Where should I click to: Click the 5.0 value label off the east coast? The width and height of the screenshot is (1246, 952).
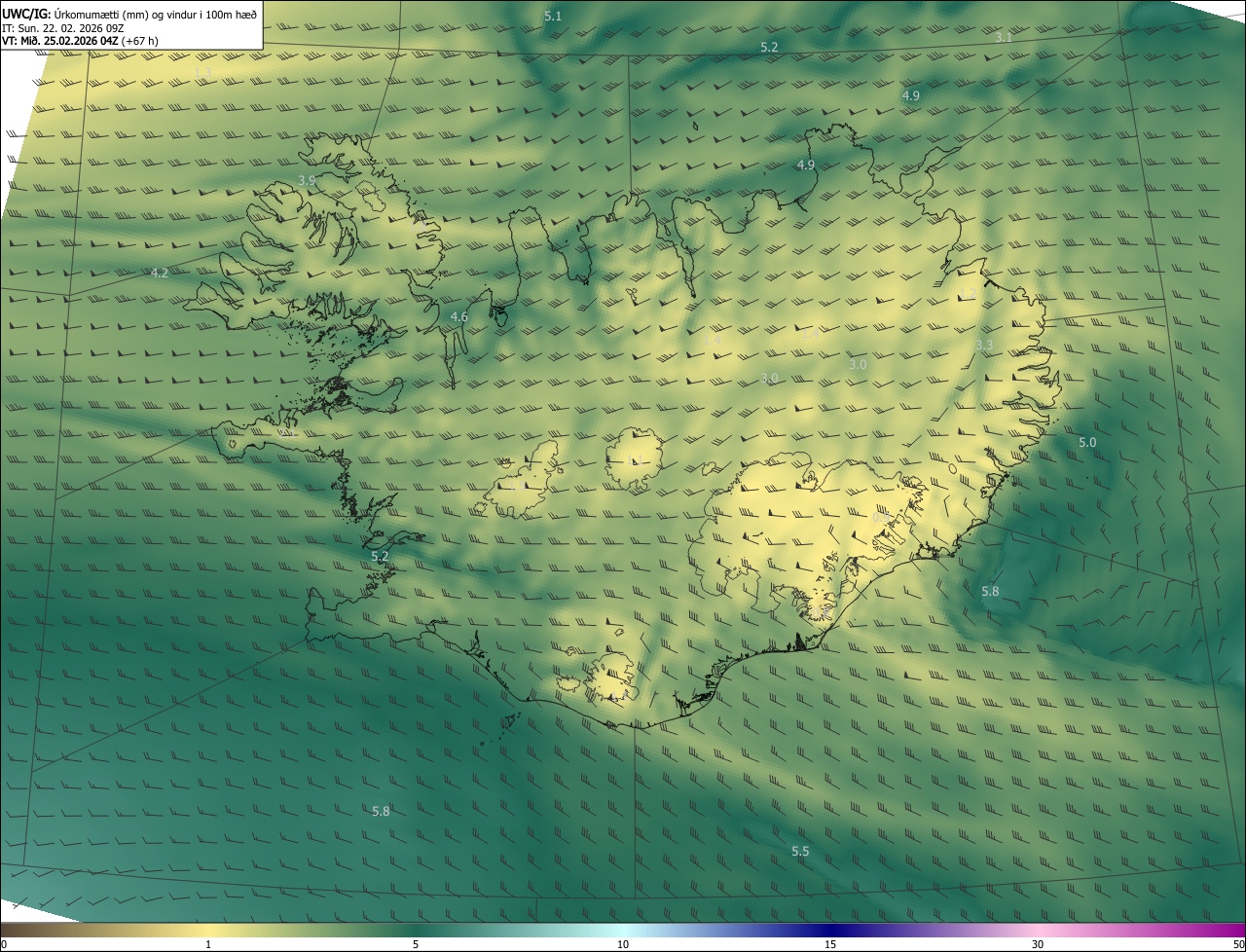pyautogui.click(x=1087, y=443)
